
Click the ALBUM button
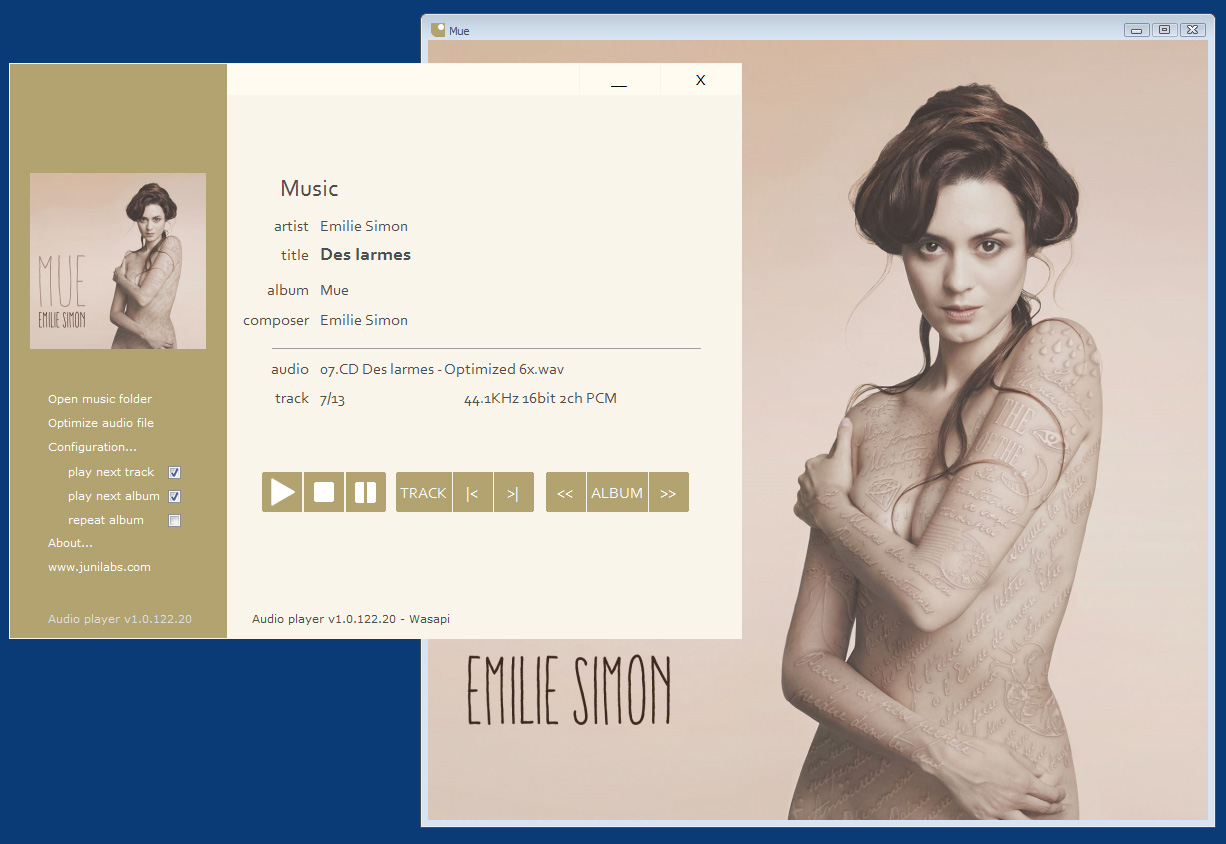[617, 492]
